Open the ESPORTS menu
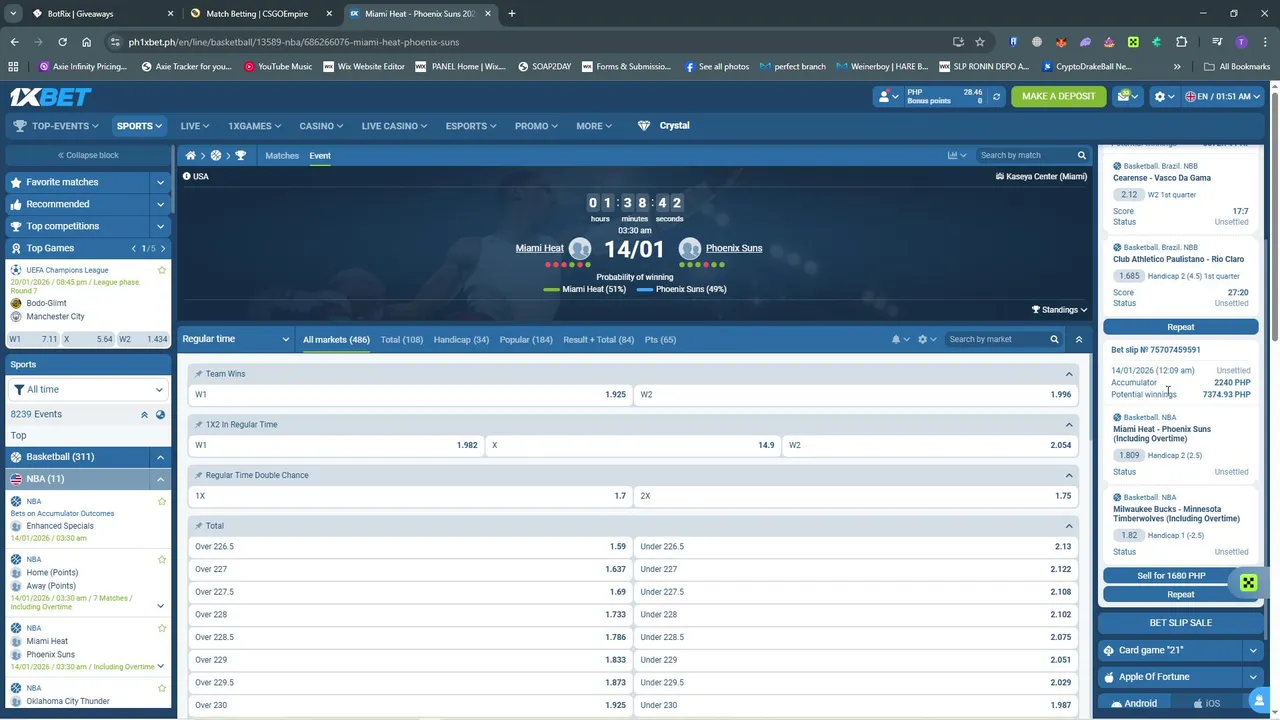 [x=472, y=126]
